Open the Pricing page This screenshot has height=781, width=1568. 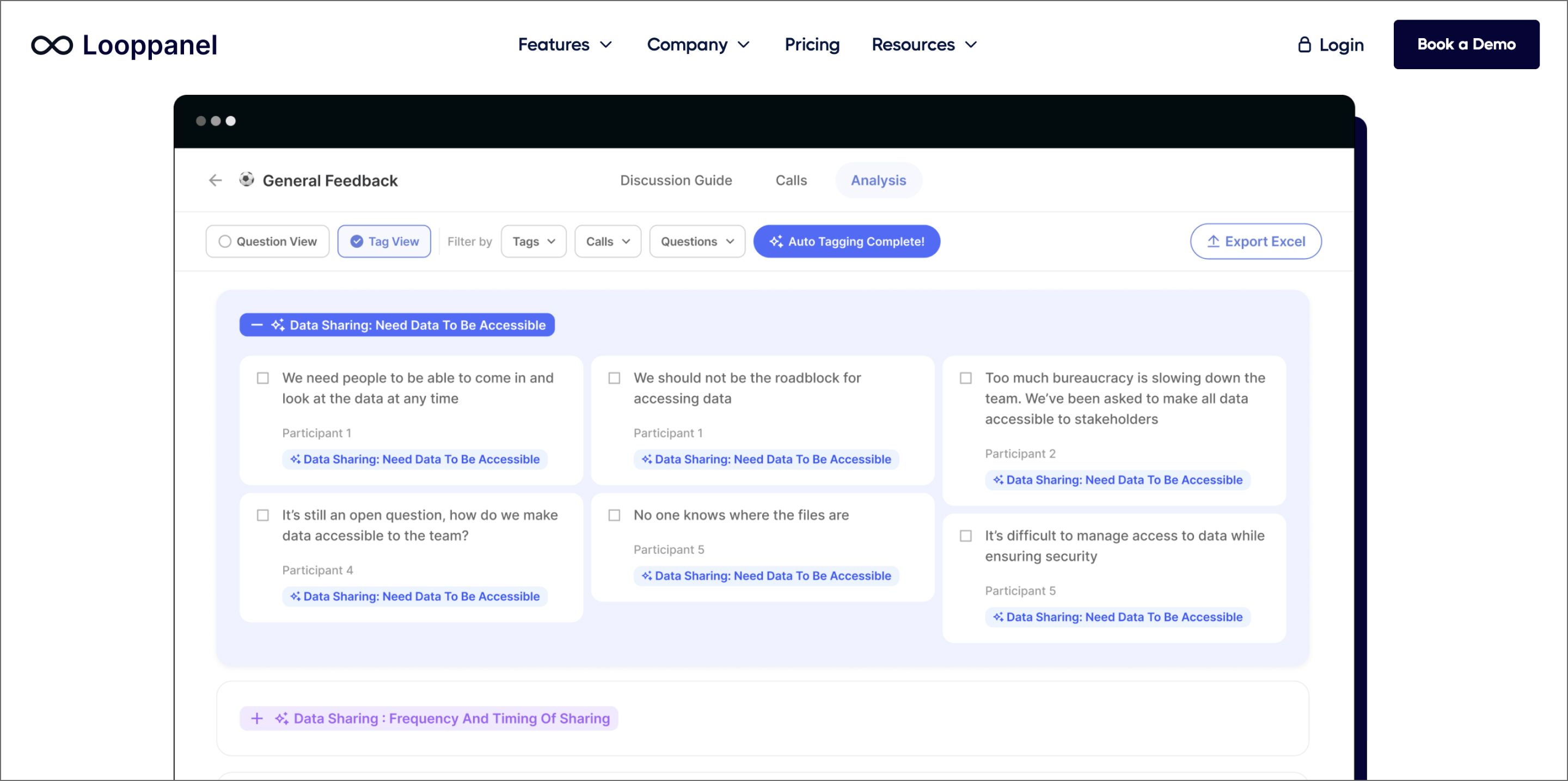tap(812, 45)
